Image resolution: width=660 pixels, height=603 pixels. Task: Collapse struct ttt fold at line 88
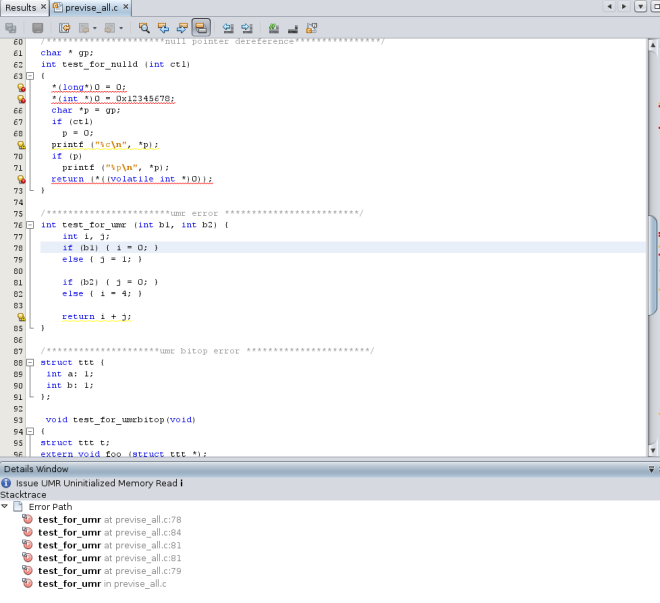30,363
